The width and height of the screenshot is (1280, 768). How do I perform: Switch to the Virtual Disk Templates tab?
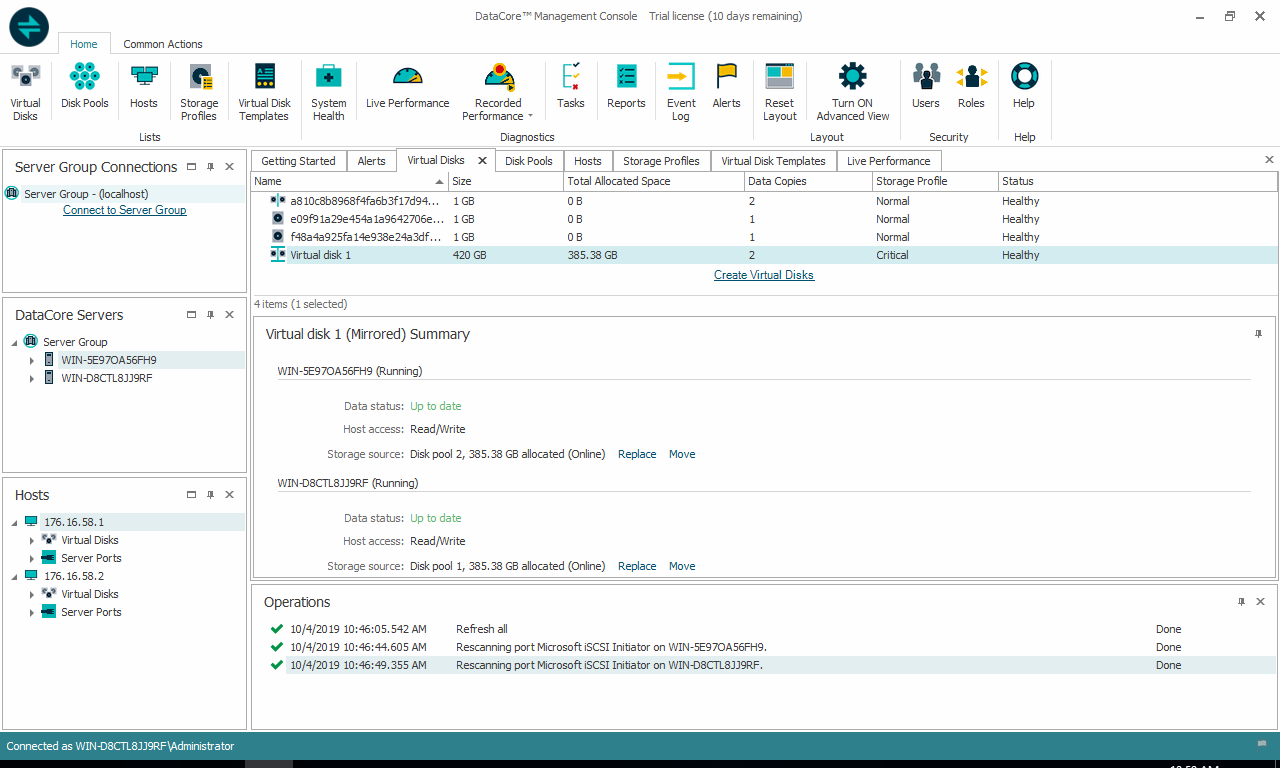[773, 161]
